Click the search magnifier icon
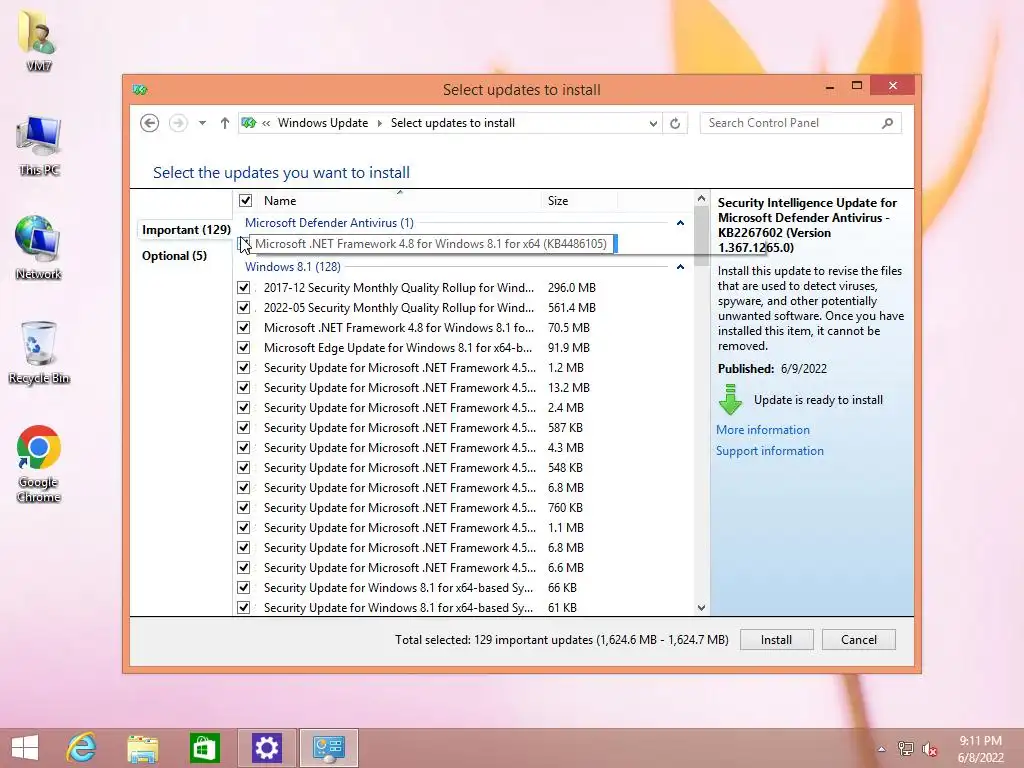This screenshot has height=768, width=1024. (888, 123)
